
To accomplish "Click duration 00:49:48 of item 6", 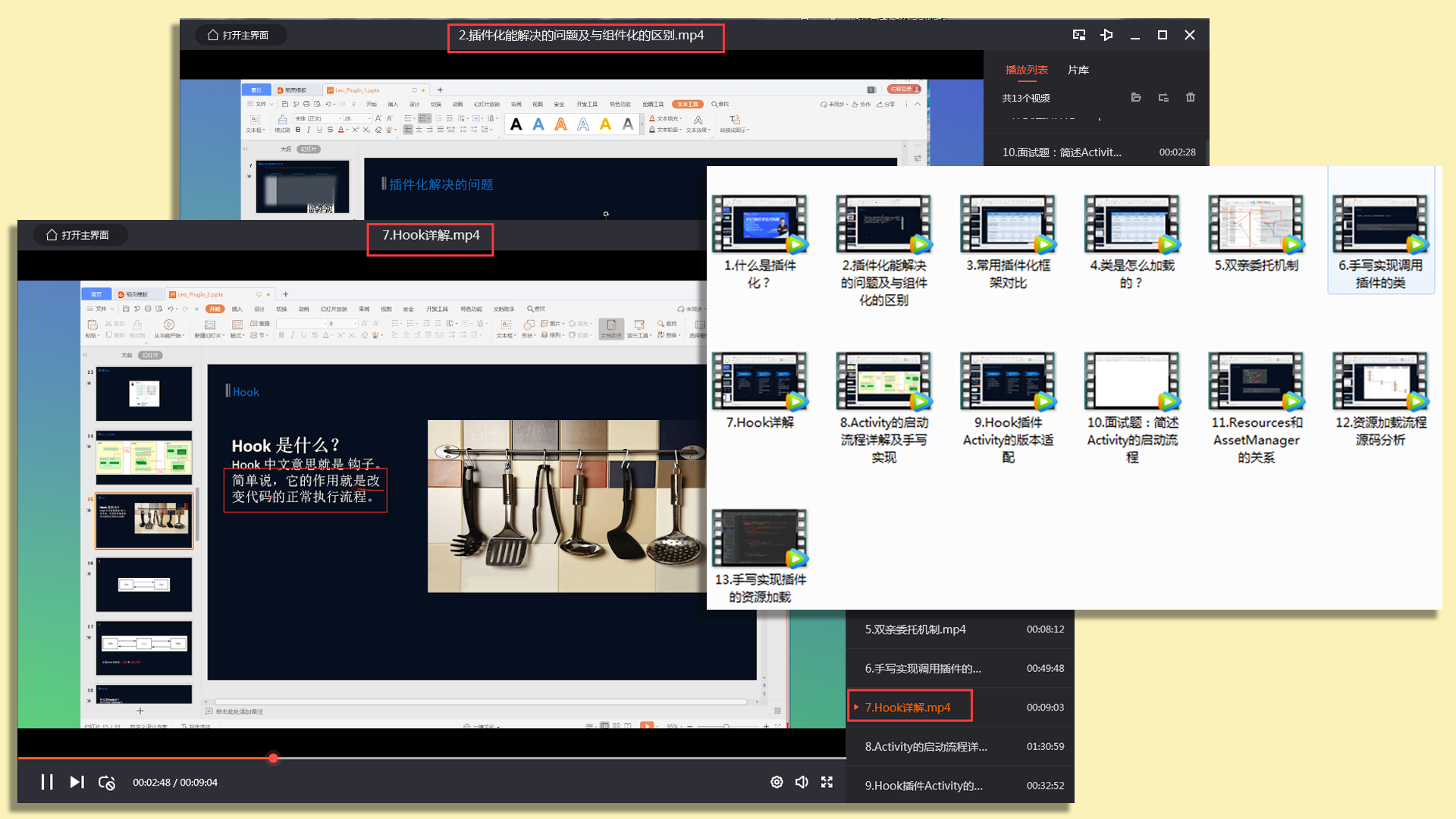I will (1045, 668).
